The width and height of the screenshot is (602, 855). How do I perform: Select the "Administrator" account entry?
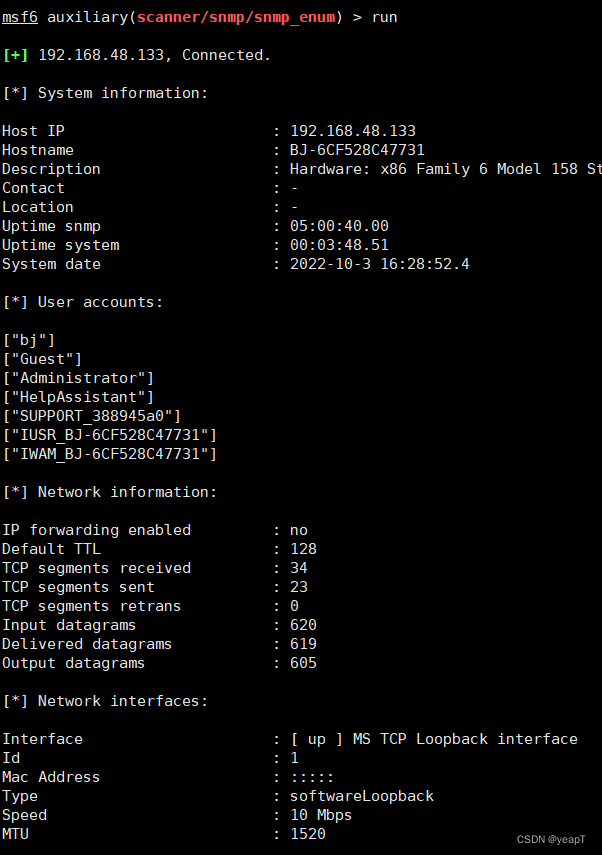[79, 378]
